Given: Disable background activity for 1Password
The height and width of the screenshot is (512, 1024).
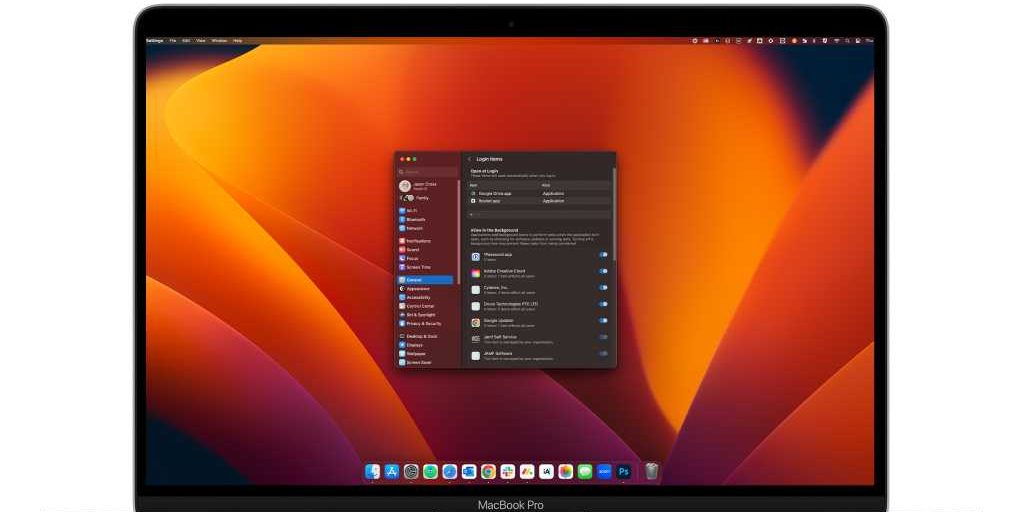Looking at the screenshot, I should (603, 255).
